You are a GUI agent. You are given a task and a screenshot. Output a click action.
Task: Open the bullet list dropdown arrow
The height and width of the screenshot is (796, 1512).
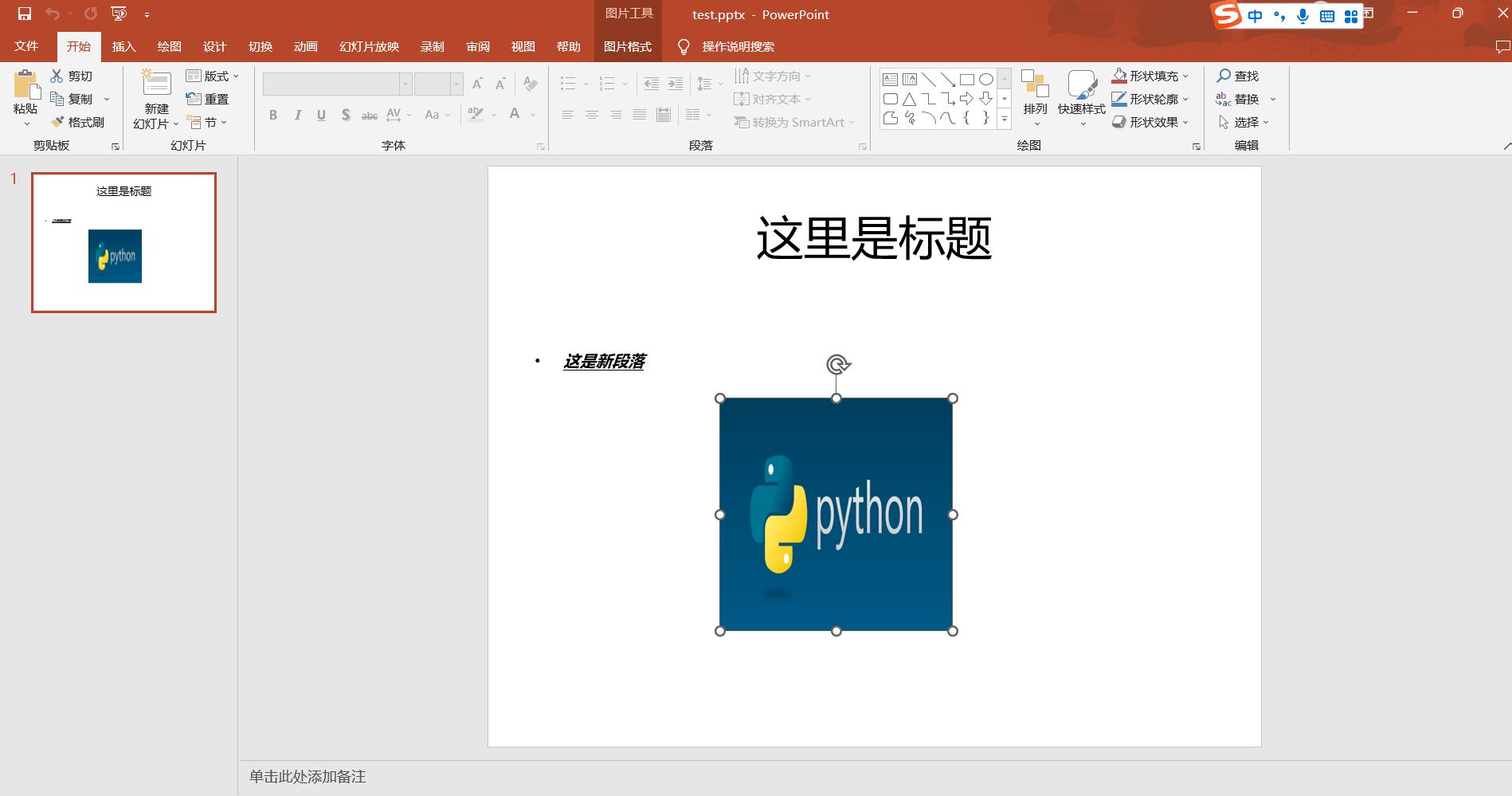click(x=586, y=83)
